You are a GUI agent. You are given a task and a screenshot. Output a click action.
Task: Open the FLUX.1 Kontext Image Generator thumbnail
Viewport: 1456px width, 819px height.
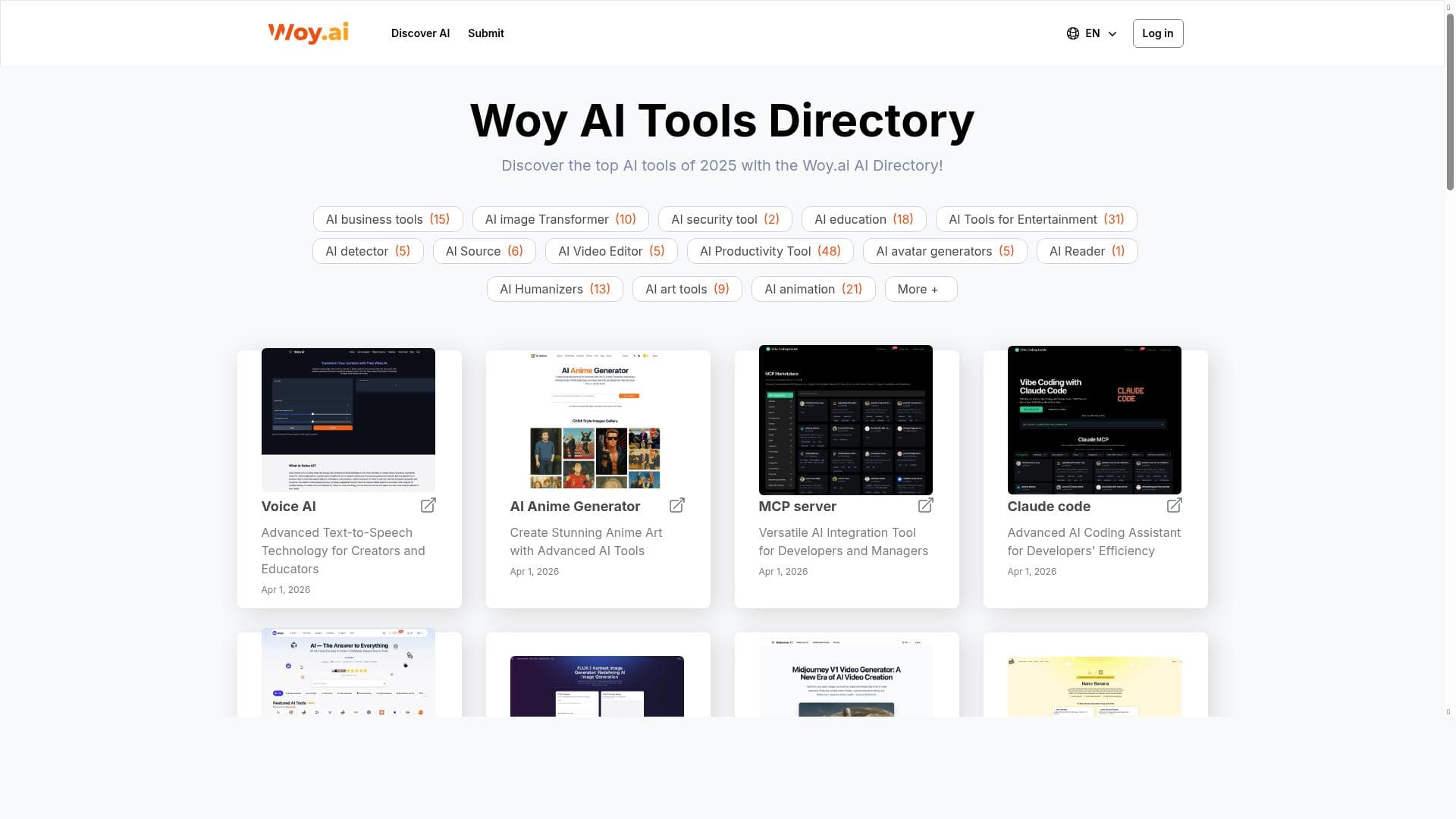(597, 686)
